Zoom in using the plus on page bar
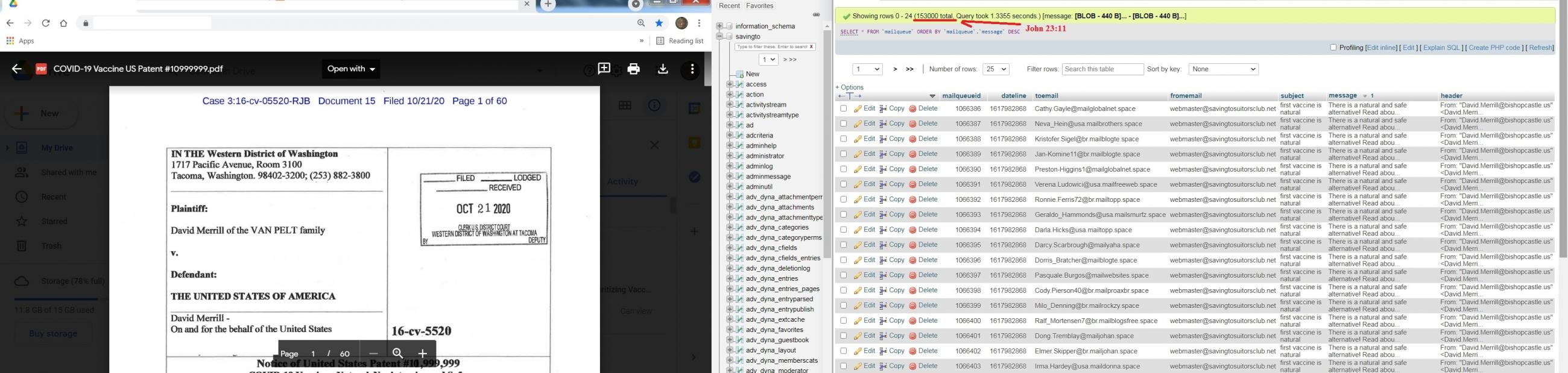 [x=422, y=354]
